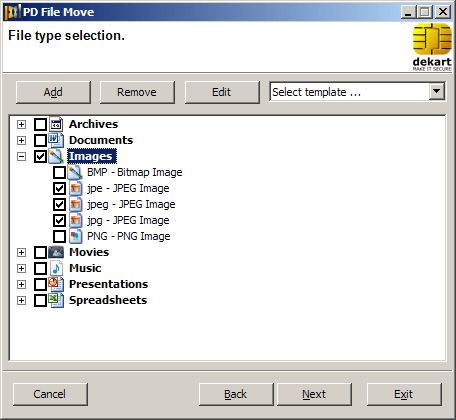Uncheck the jpeg JPEG Image checkbox
The image size is (456, 420).
(x=59, y=204)
